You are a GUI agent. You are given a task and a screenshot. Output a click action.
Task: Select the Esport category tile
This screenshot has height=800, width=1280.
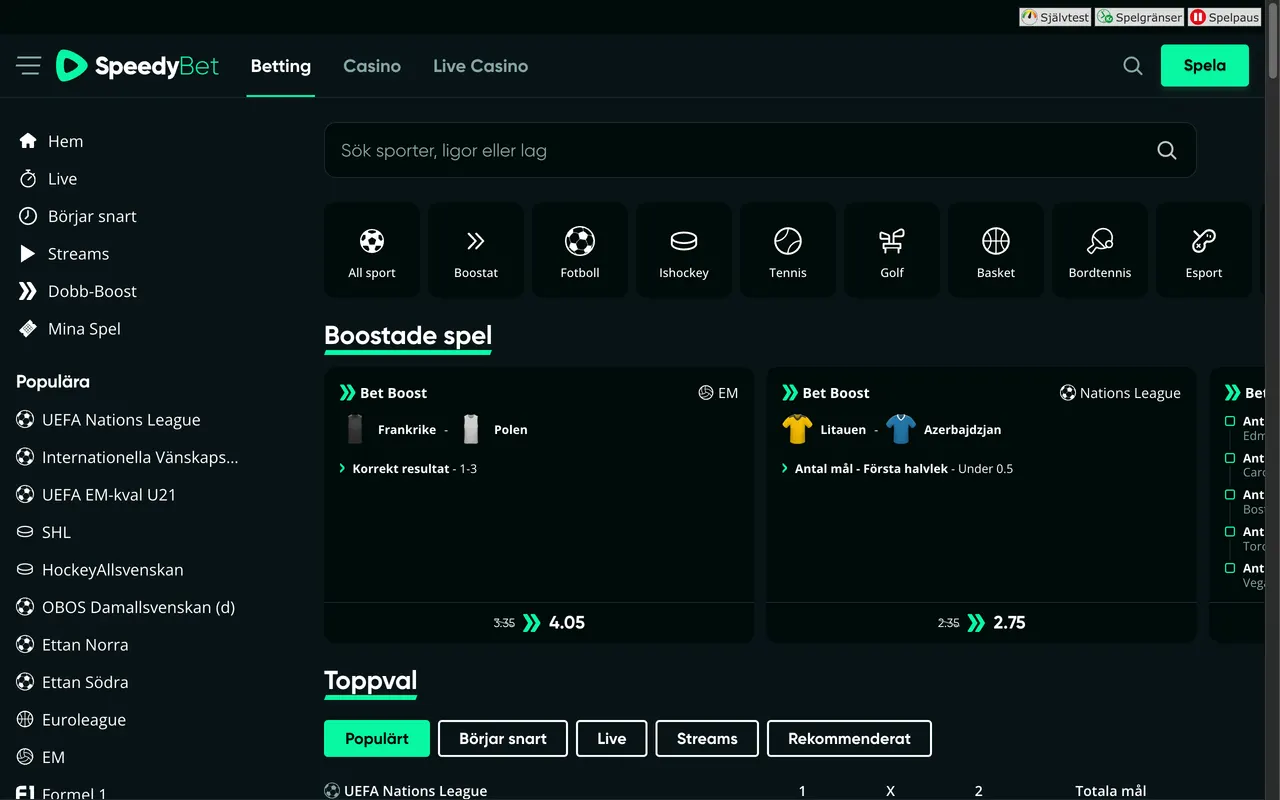[x=1204, y=250]
